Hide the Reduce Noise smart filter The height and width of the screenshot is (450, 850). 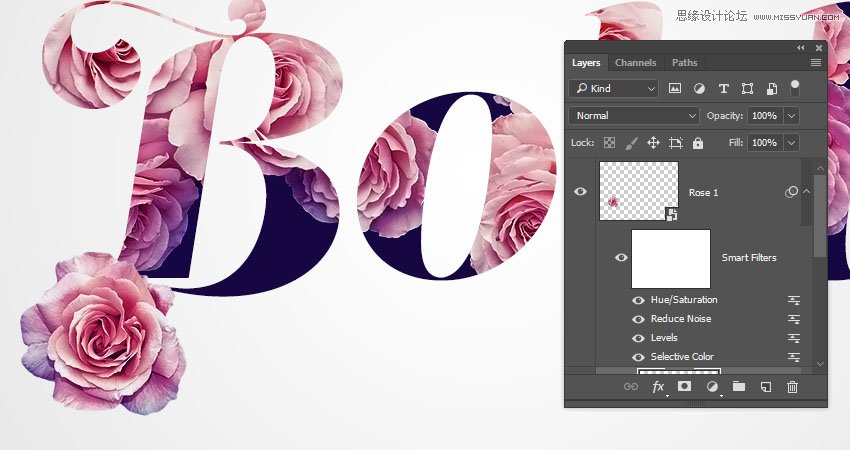point(638,319)
